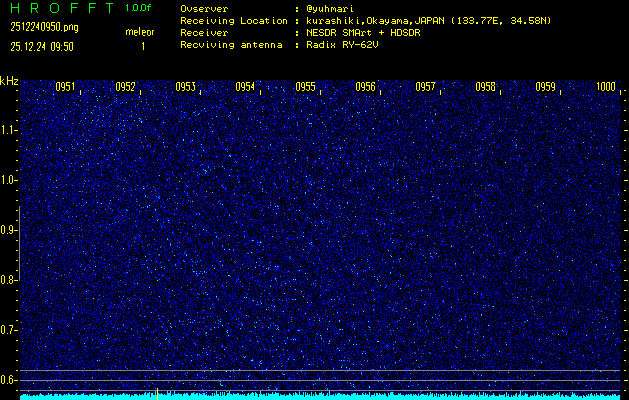This screenshot has width=629, height=400.
Task: Select the 1.0.0f version label
Action: click(140, 8)
